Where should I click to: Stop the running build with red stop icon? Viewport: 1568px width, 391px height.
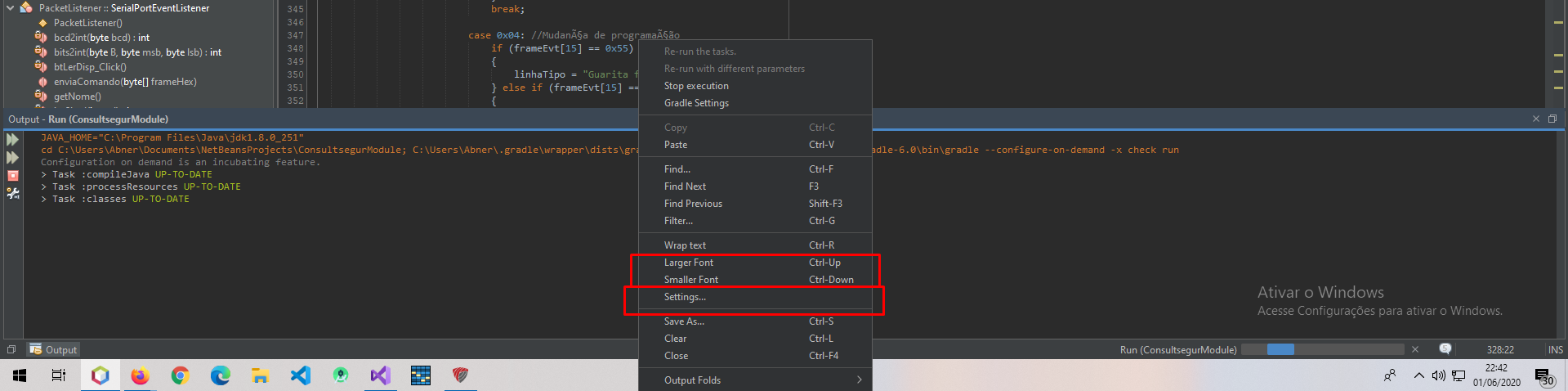(x=12, y=175)
